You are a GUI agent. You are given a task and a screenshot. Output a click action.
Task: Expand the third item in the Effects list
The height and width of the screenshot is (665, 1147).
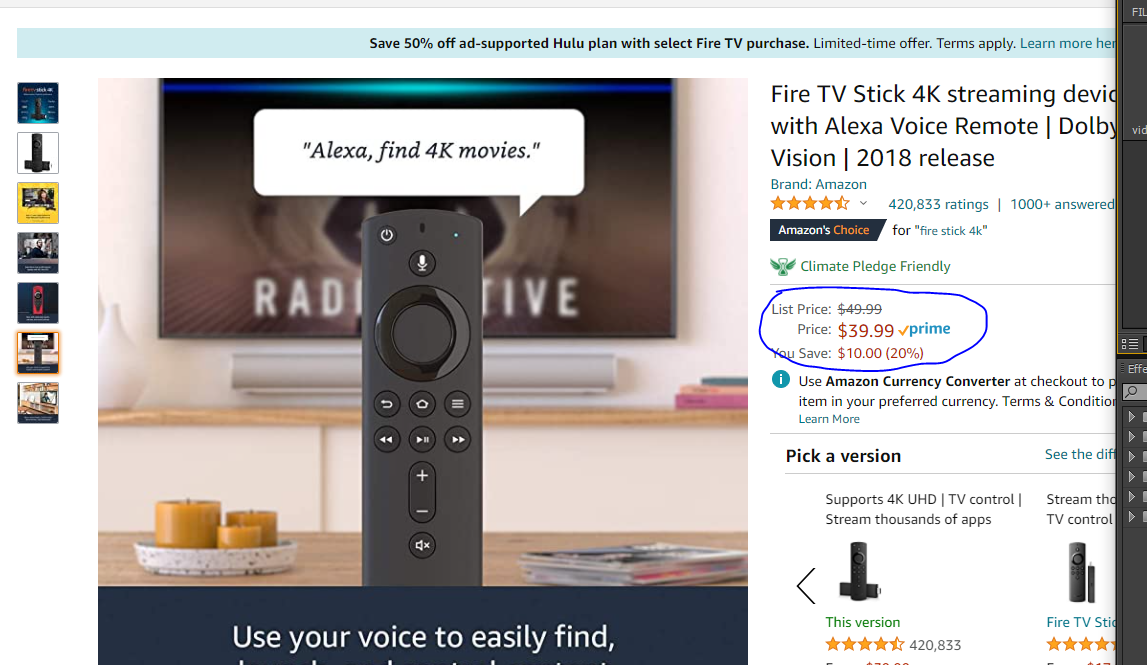point(1132,457)
